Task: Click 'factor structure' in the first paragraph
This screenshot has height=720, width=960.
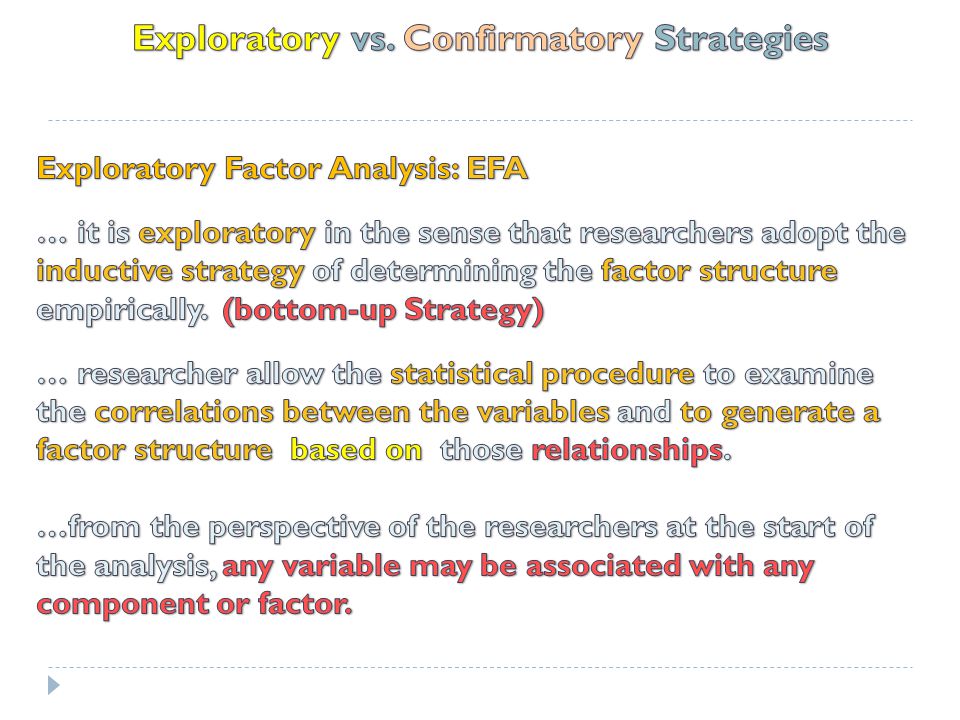Action: (719, 272)
